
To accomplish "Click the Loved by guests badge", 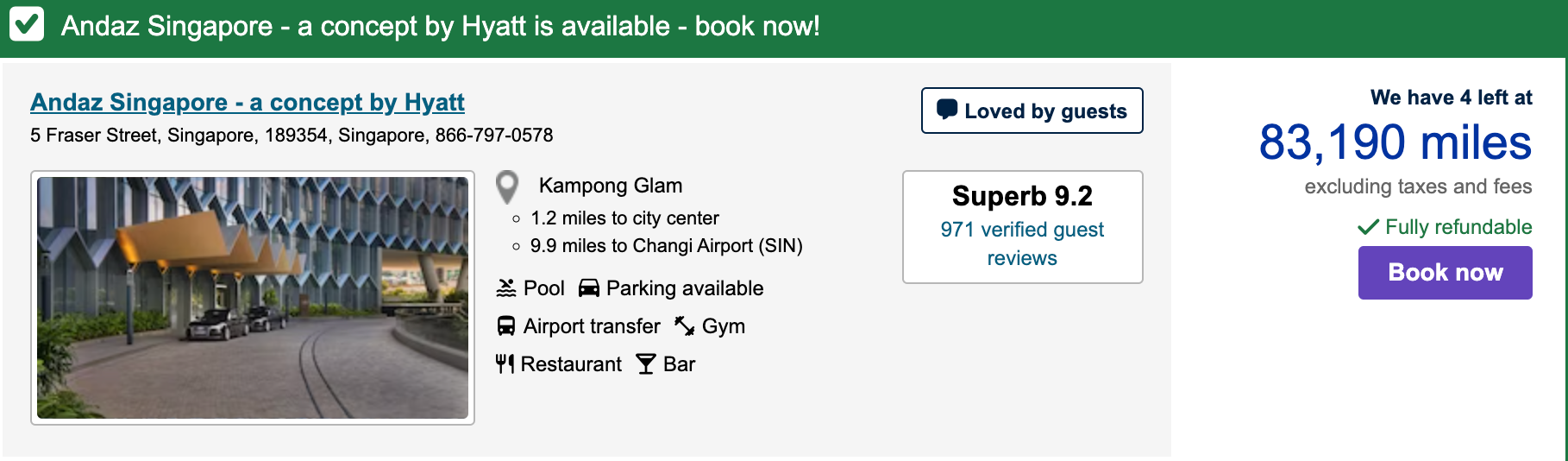I will [1032, 111].
